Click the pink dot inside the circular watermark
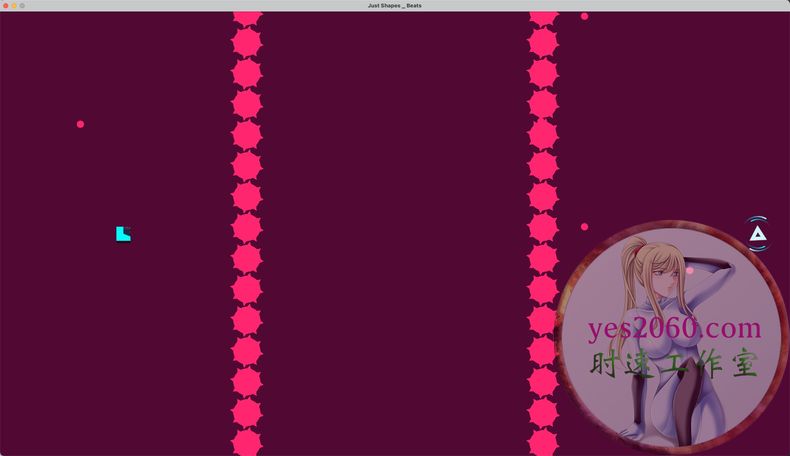Image resolution: width=790 pixels, height=456 pixels. pyautogui.click(x=689, y=271)
